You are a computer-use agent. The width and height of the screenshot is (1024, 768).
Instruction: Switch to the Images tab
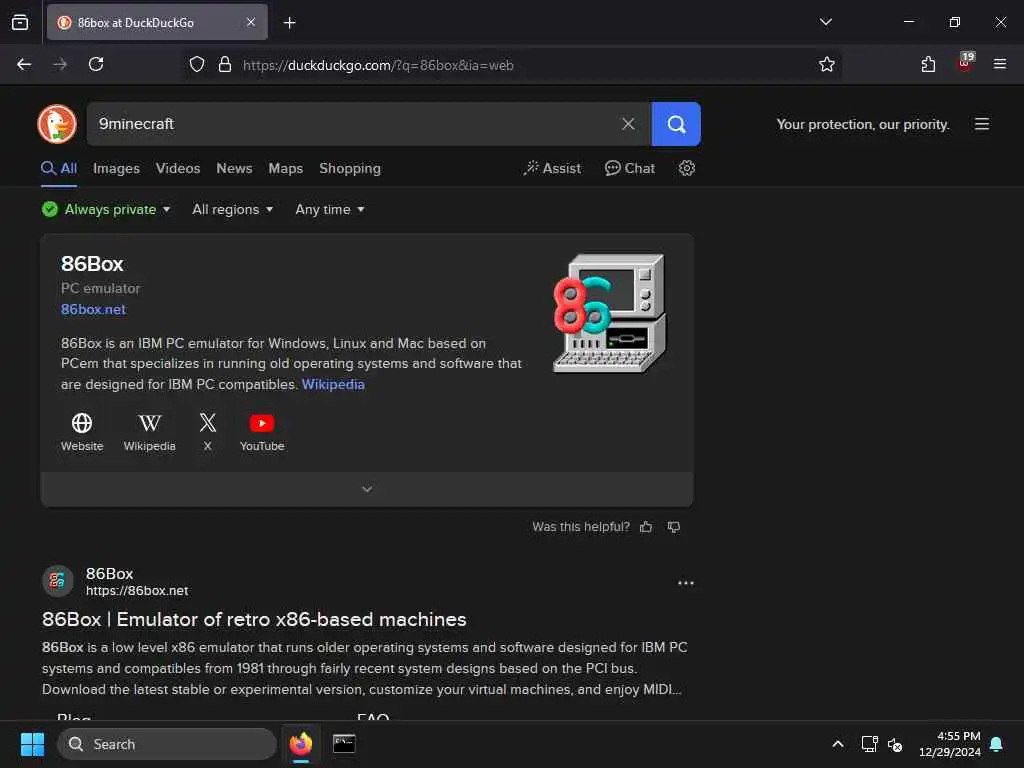pyautogui.click(x=116, y=168)
